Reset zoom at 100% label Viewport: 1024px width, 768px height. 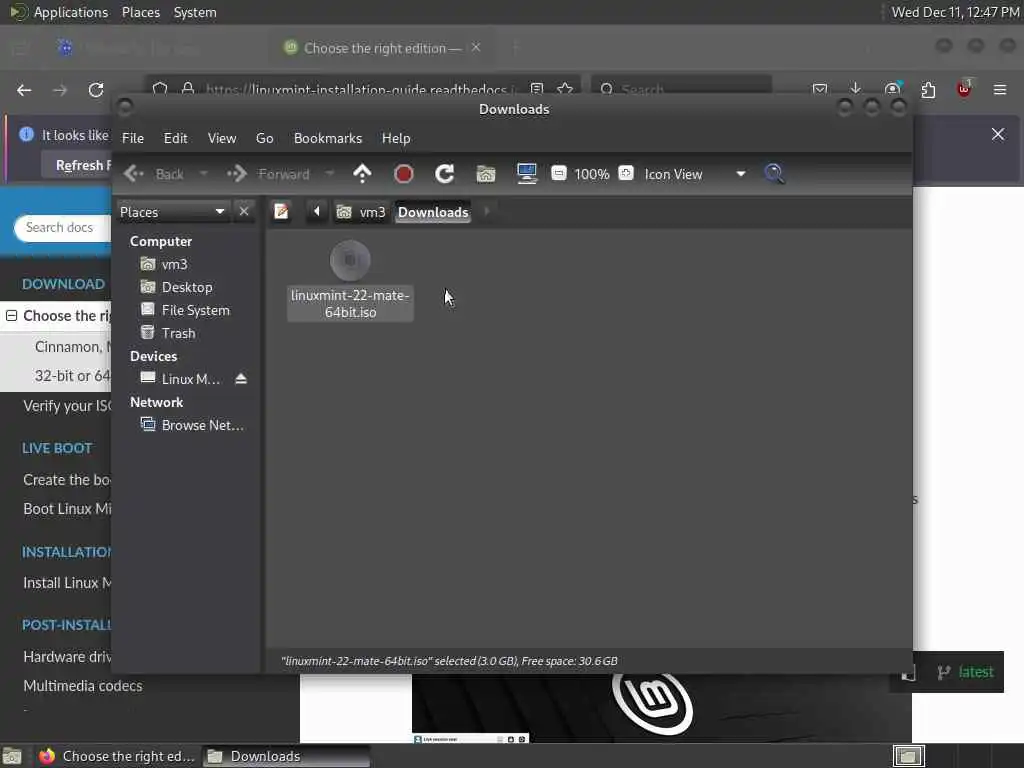(x=592, y=174)
